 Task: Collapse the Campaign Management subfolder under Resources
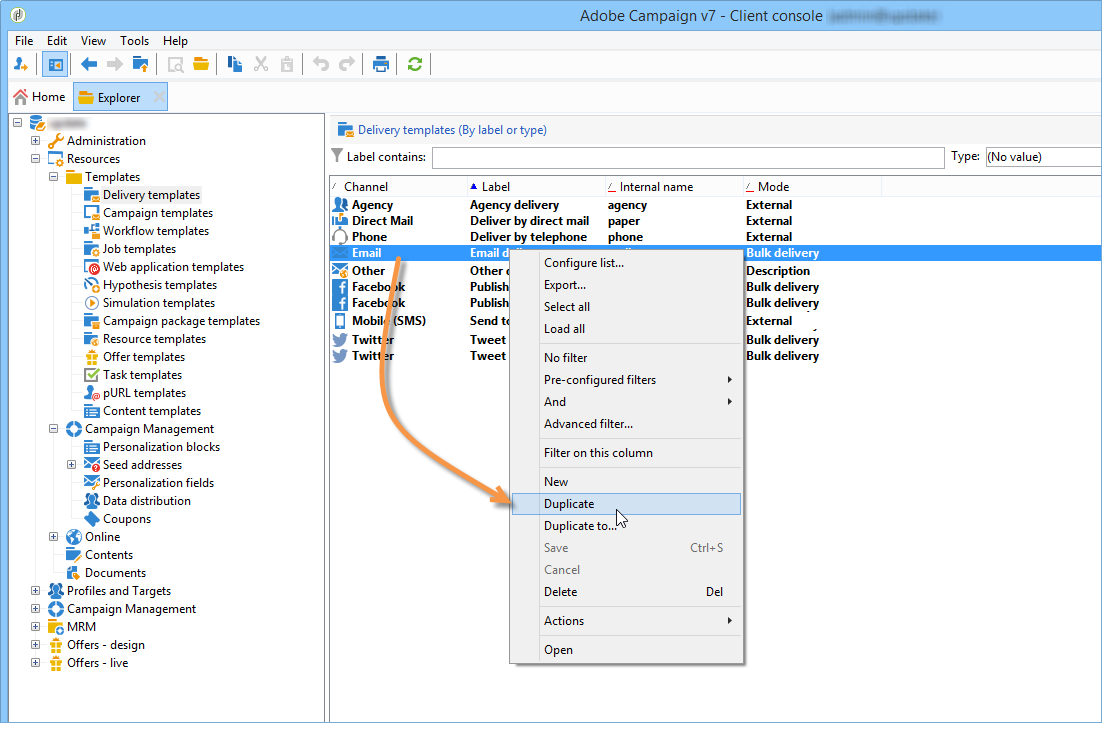54,429
